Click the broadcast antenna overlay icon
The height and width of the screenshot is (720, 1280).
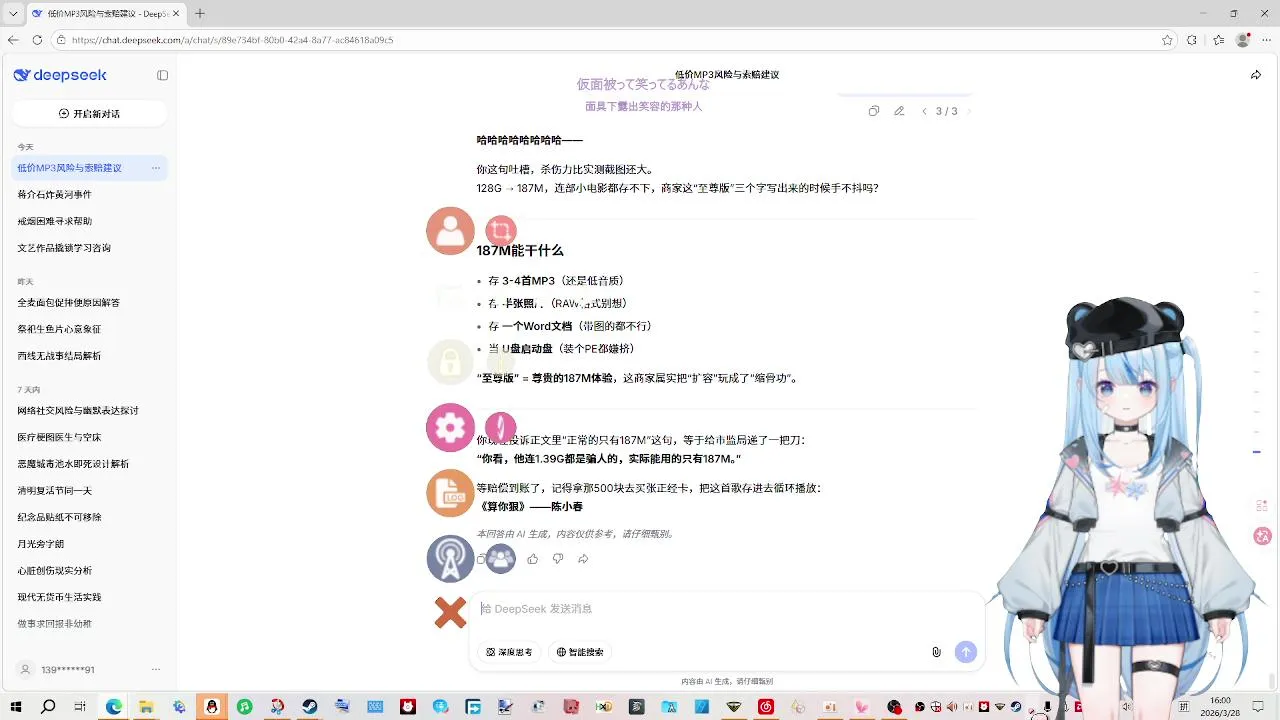(x=450, y=559)
